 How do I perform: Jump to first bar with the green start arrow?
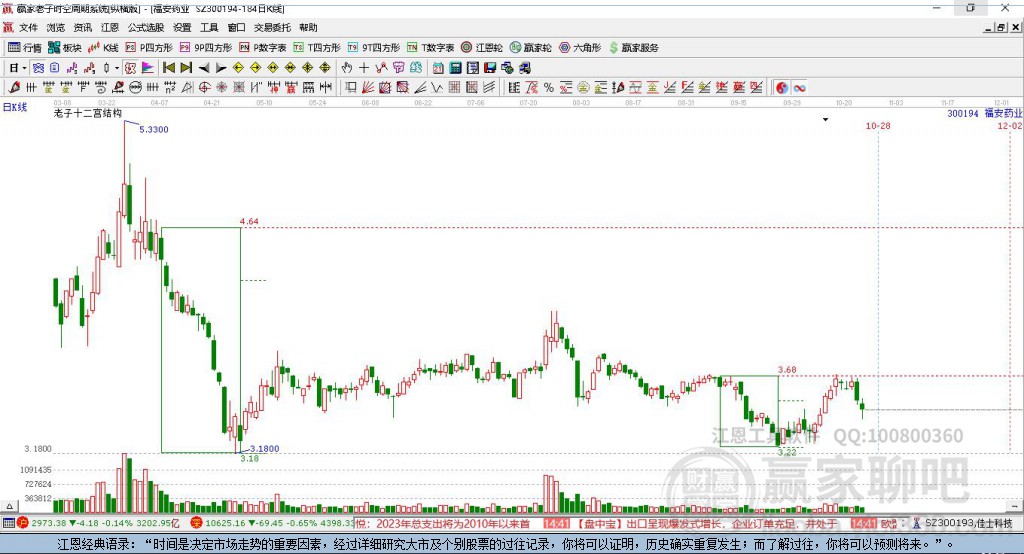[168, 67]
